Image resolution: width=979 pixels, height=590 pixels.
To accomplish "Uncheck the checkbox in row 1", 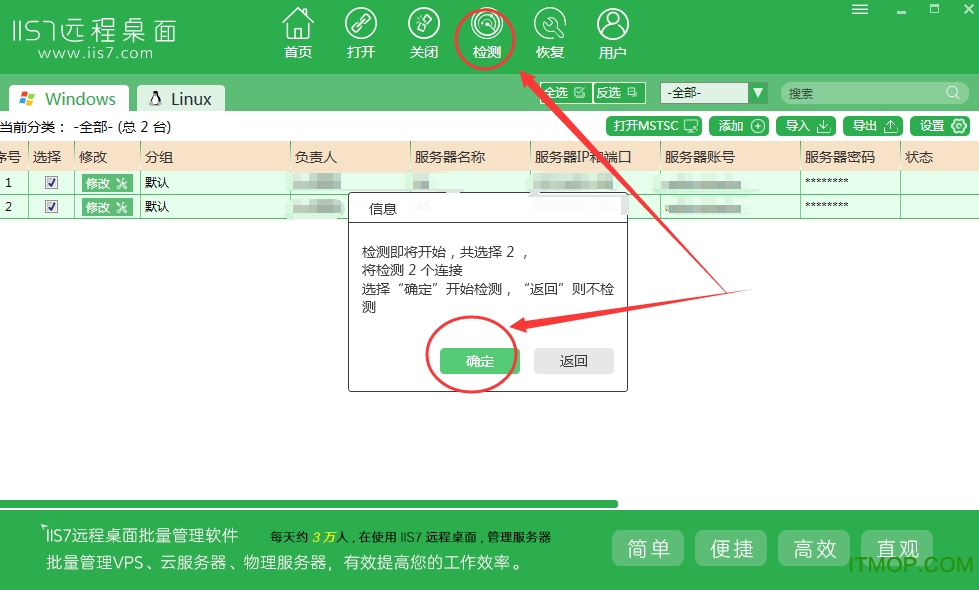I will pyautogui.click(x=52, y=183).
